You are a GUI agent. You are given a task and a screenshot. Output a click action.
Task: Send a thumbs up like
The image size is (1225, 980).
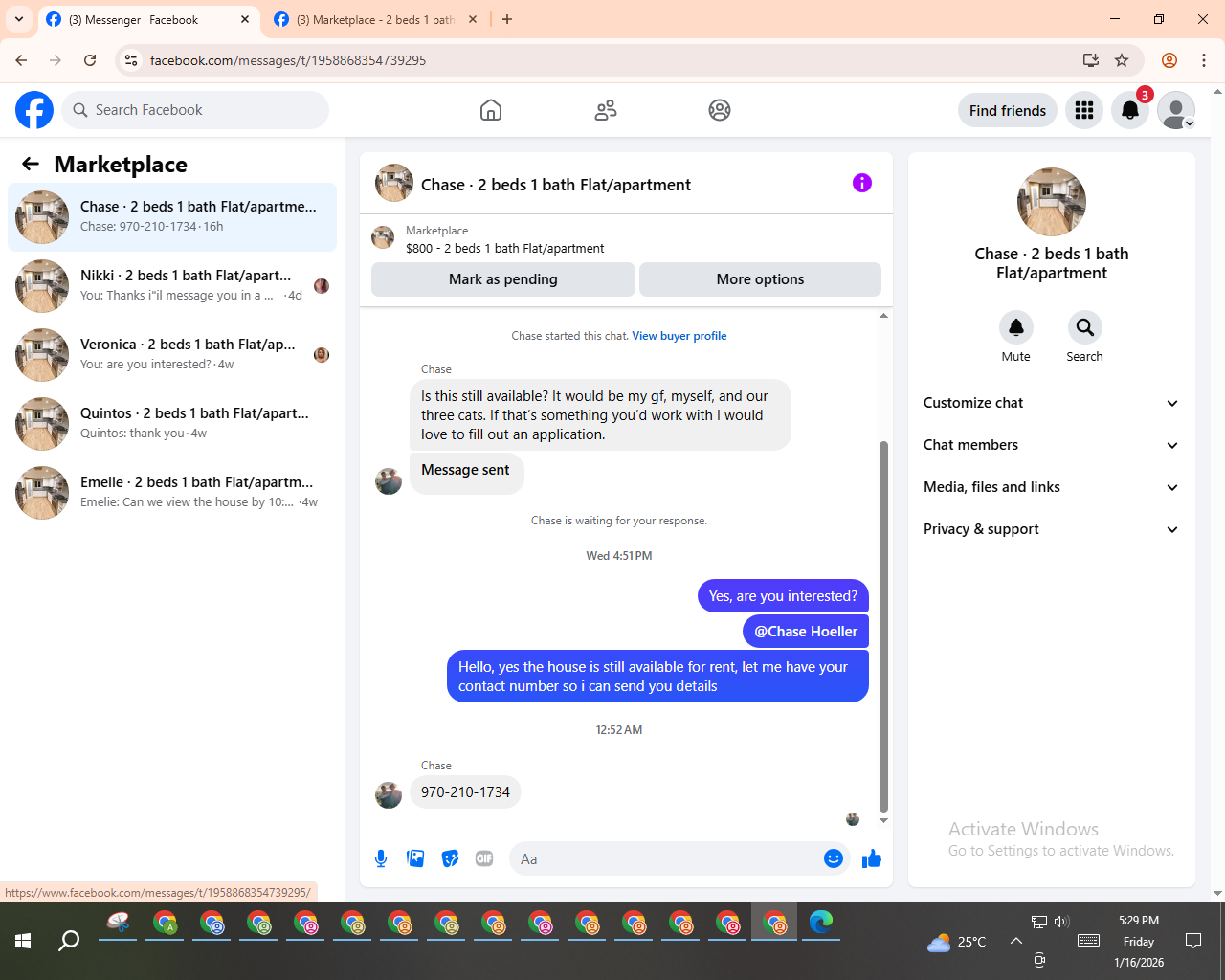(x=871, y=858)
